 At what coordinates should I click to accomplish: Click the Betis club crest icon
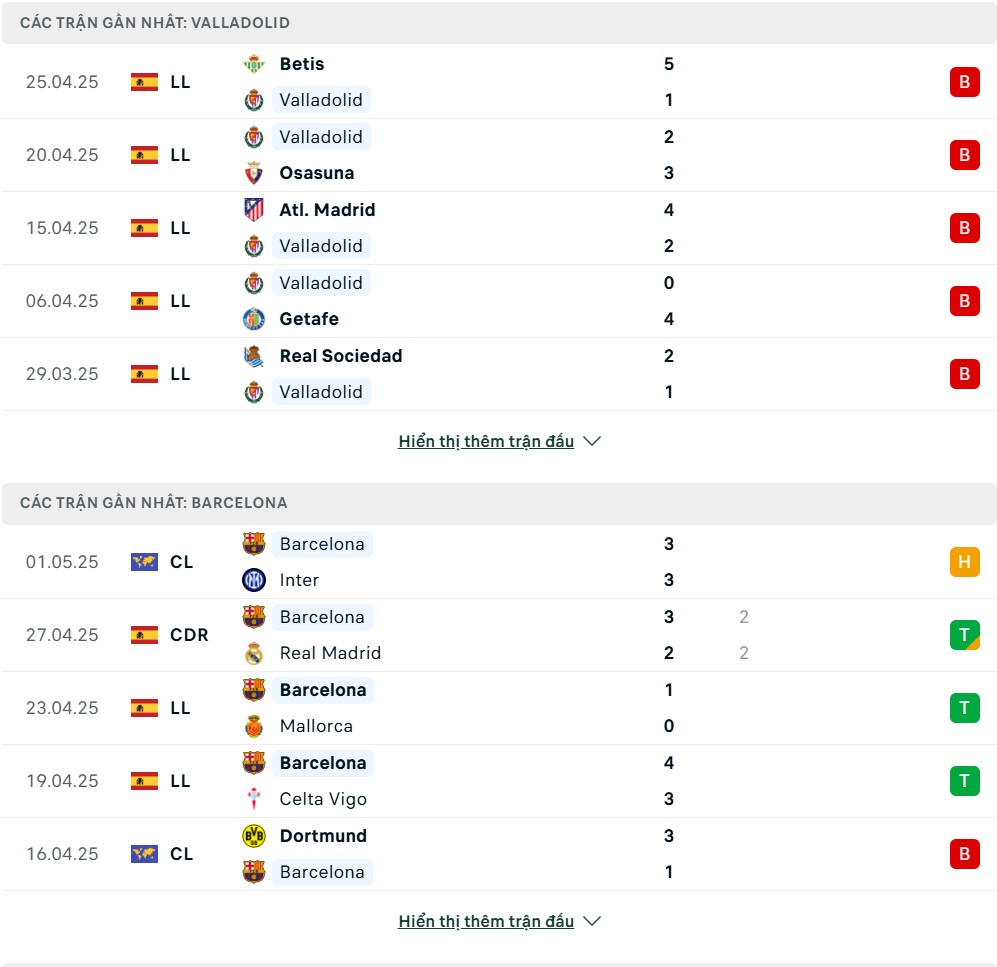pos(254,64)
